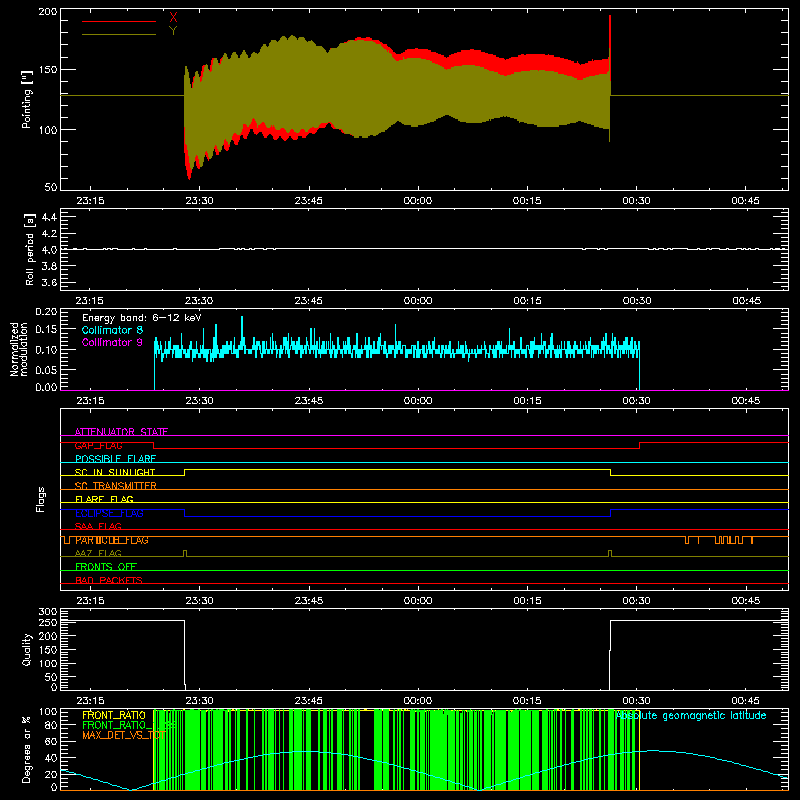Click the 300 tick on Quality axis
This screenshot has width=800, height=800.
pos(48,612)
